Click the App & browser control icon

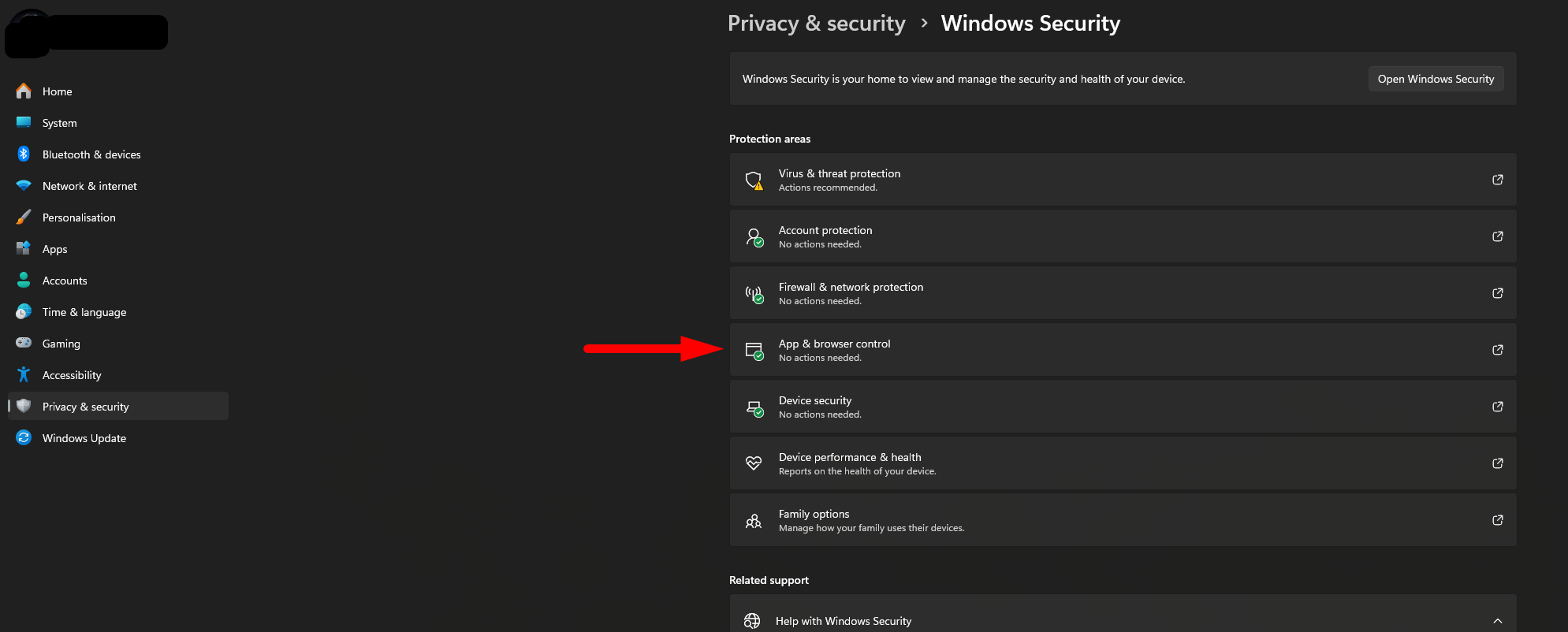[x=754, y=351]
